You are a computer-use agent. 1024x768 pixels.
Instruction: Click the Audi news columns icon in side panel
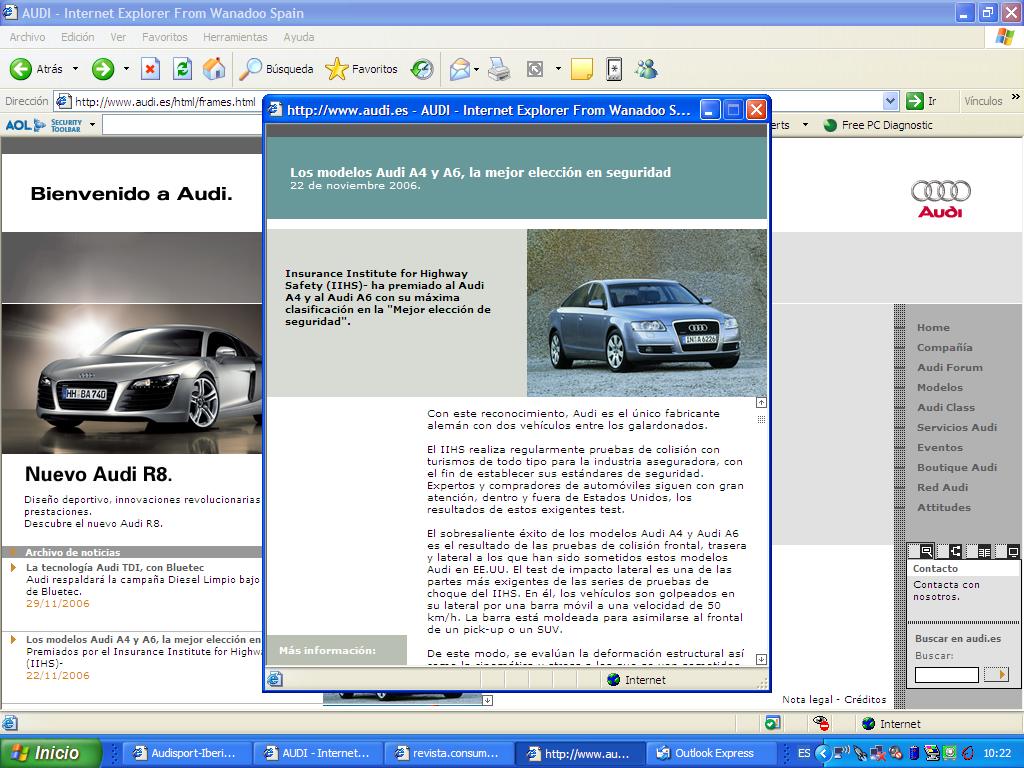tap(984, 551)
